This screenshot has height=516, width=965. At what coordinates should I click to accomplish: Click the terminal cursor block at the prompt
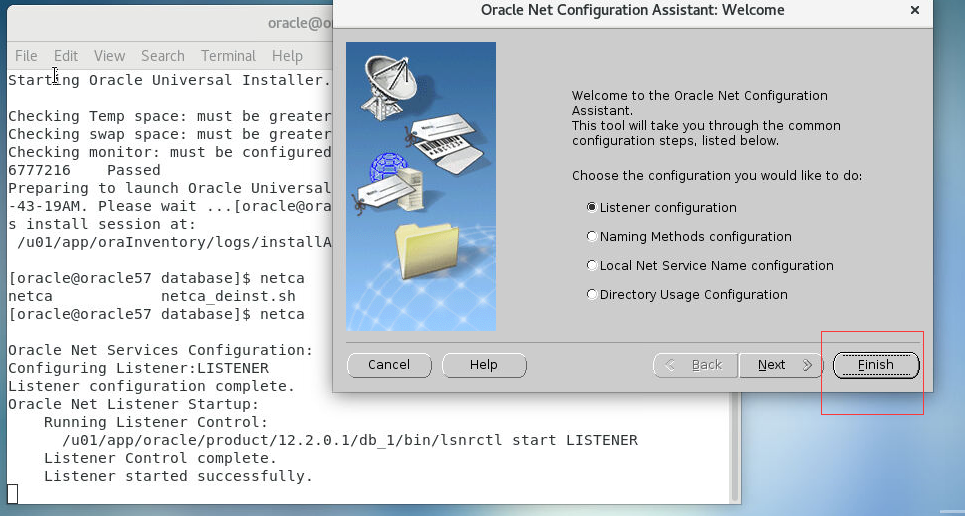(13, 494)
